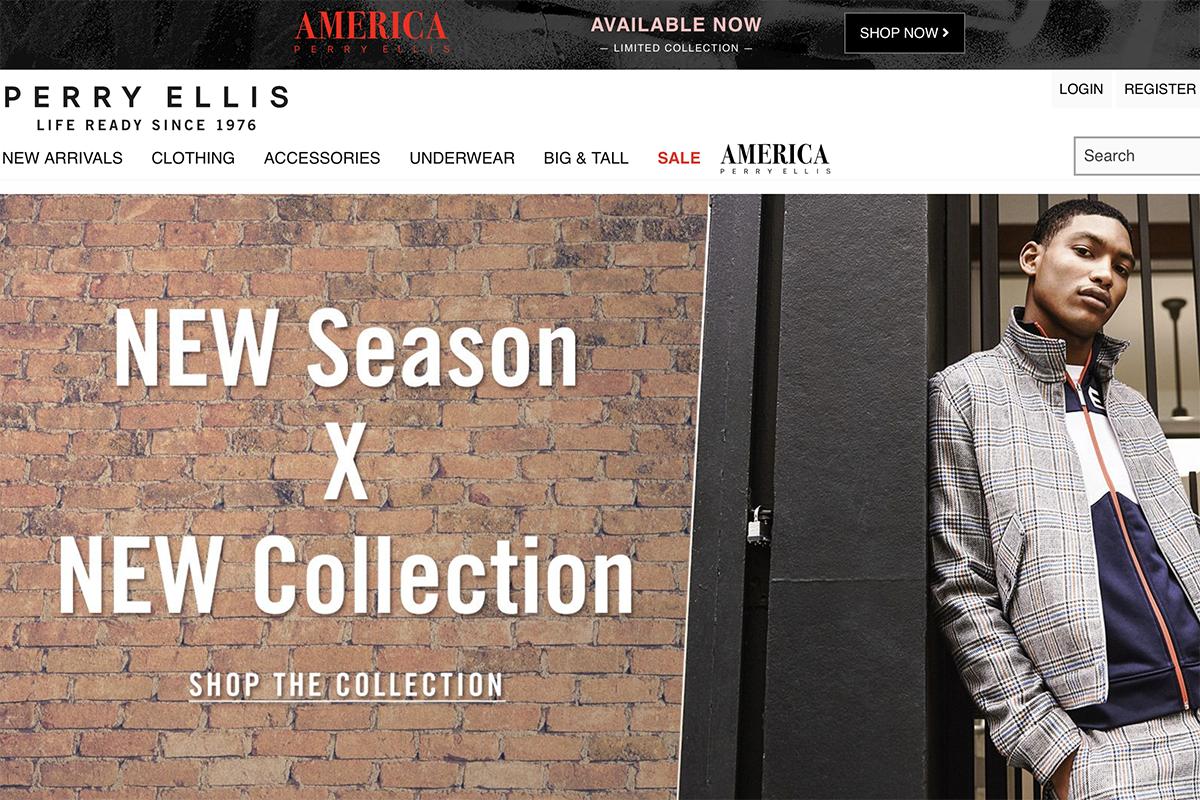Open the REGISTER link
Screen dimensions: 1200x800
pos(1159,89)
